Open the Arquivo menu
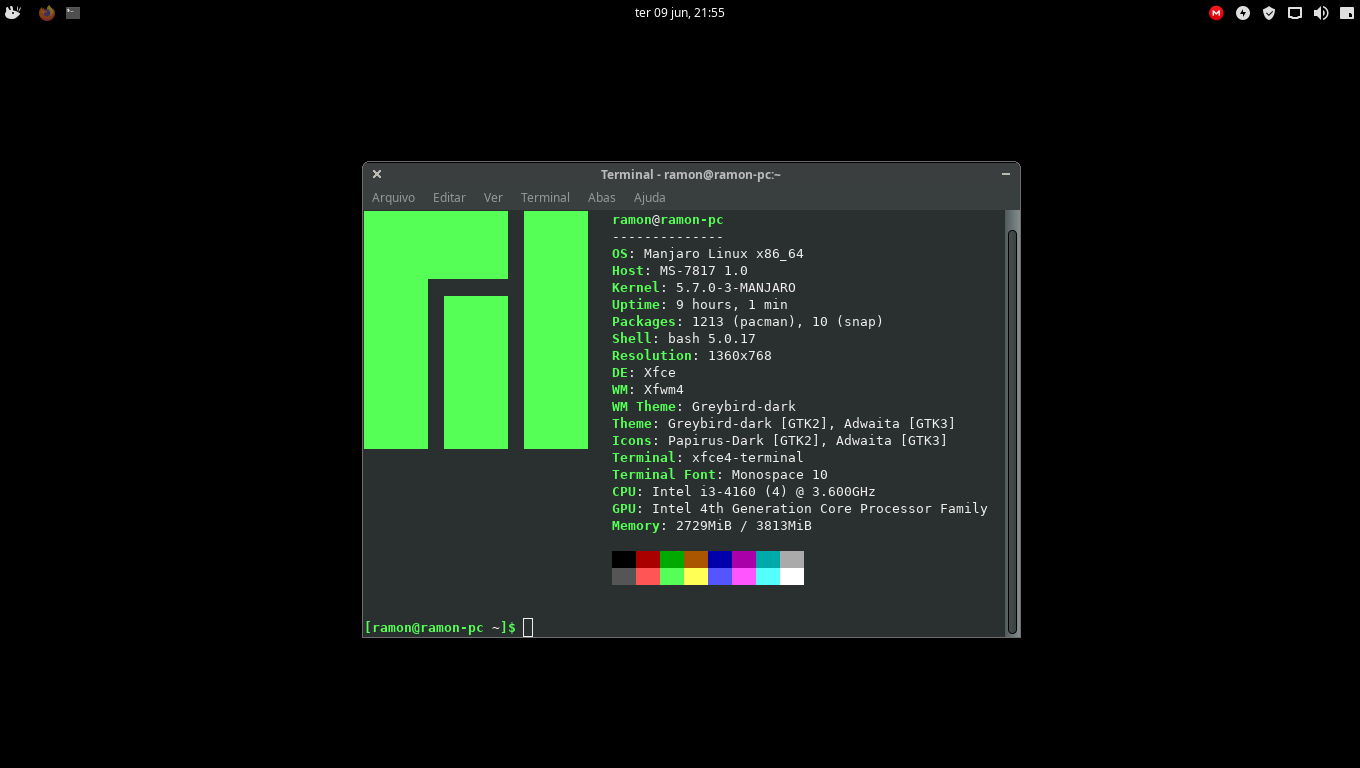Image resolution: width=1360 pixels, height=768 pixels. [393, 198]
